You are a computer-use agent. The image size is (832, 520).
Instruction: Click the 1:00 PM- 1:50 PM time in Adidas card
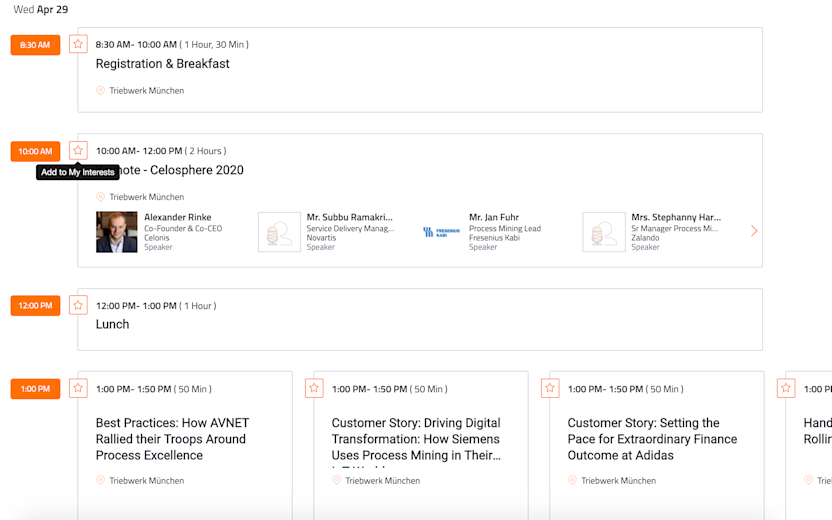click(605, 389)
